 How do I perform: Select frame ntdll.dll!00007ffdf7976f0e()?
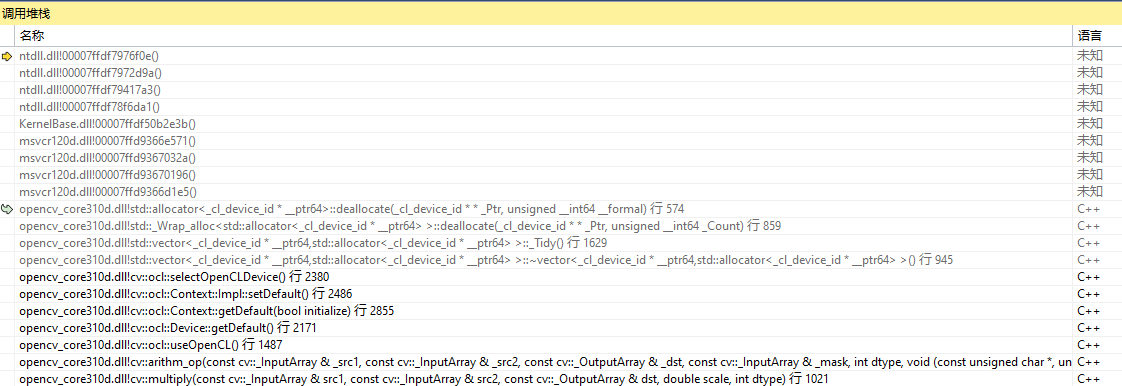coord(89,56)
